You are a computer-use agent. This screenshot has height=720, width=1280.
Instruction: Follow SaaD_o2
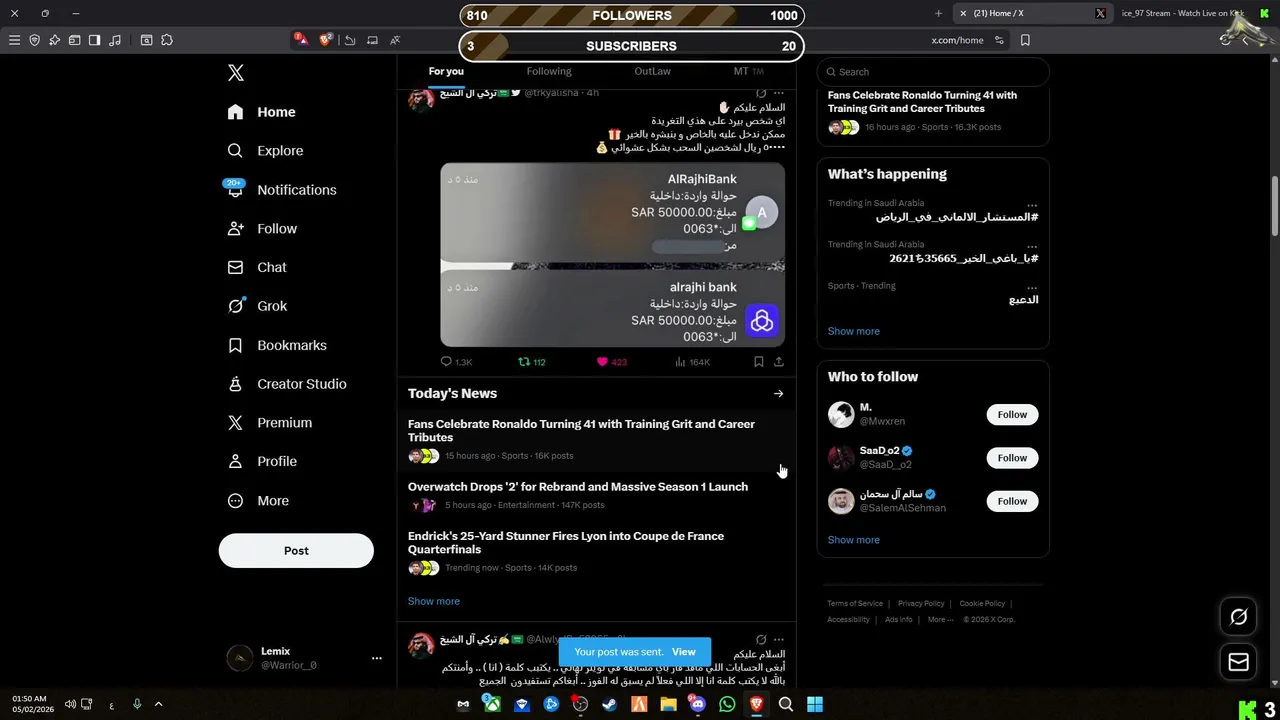pos(1012,458)
